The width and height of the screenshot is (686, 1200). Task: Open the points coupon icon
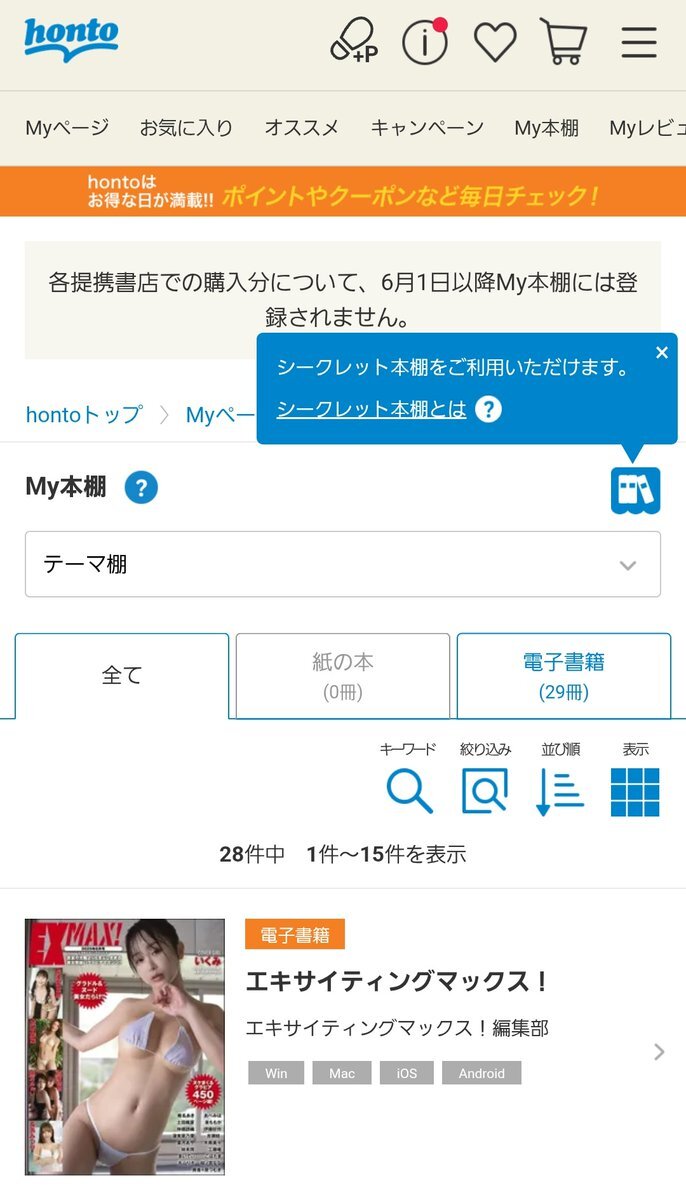[x=354, y=41]
